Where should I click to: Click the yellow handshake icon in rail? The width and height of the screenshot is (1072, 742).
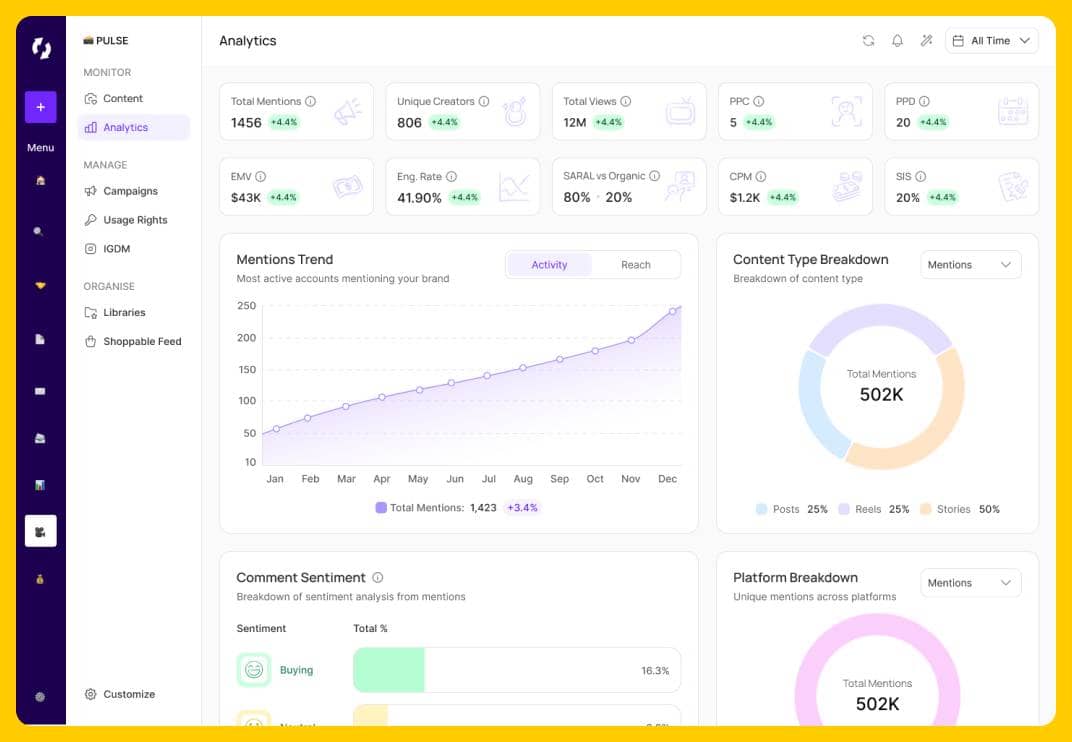coord(40,285)
